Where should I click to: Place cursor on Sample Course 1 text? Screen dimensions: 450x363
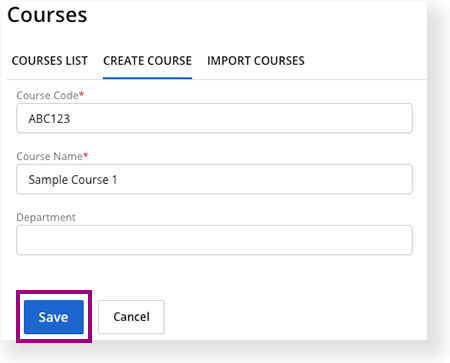pyautogui.click(x=73, y=180)
